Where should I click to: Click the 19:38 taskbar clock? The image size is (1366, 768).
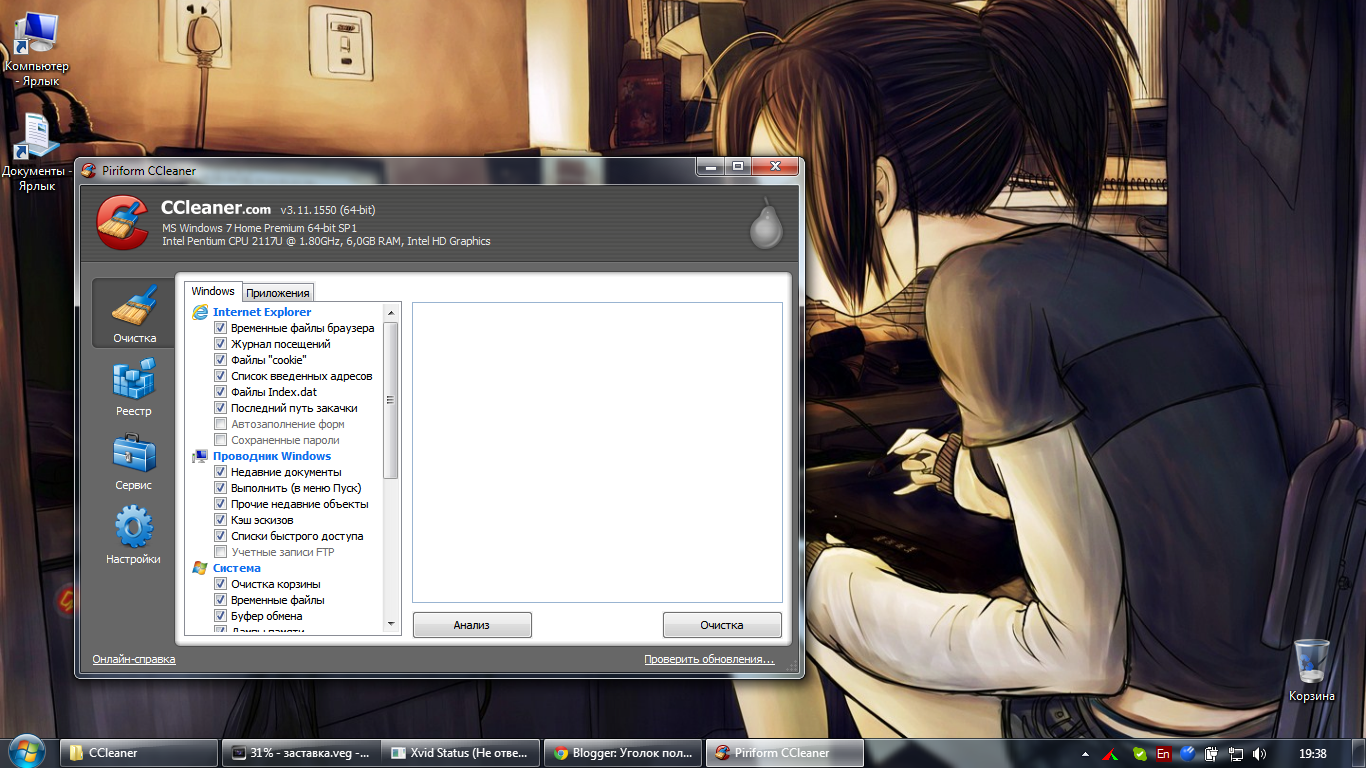1313,753
